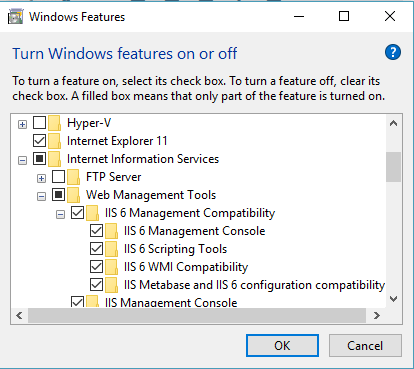This screenshot has height=369, width=414.
Task: Close the Windows Features dialog
Action: [x=390, y=16]
